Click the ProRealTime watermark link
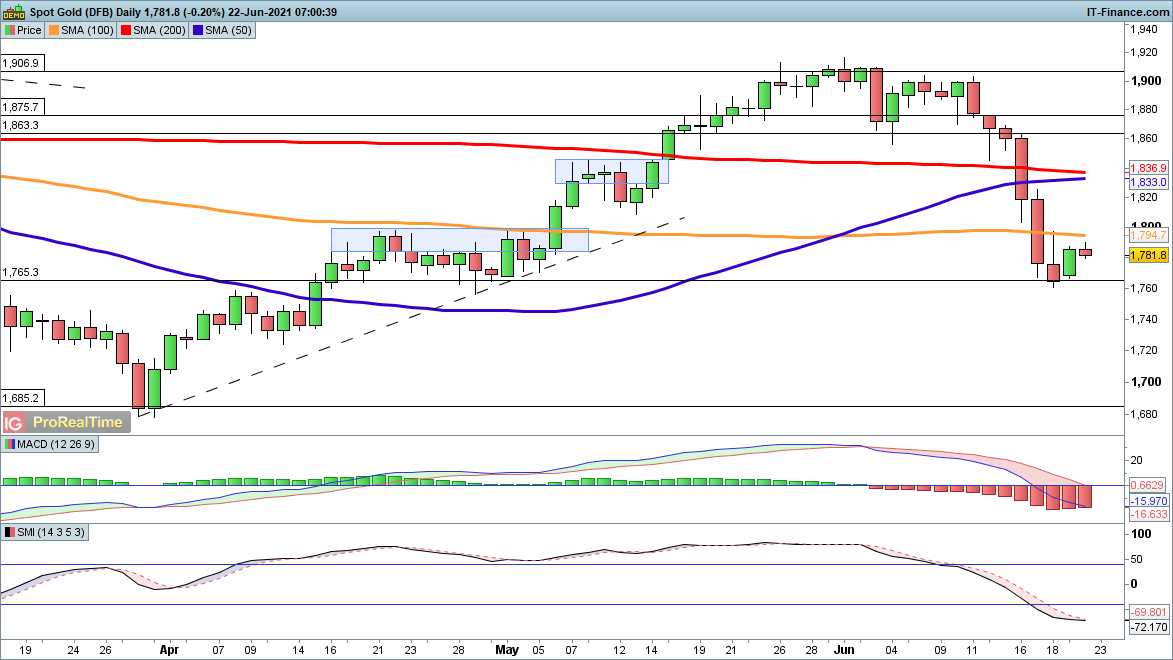The width and height of the screenshot is (1173, 660). (77, 423)
